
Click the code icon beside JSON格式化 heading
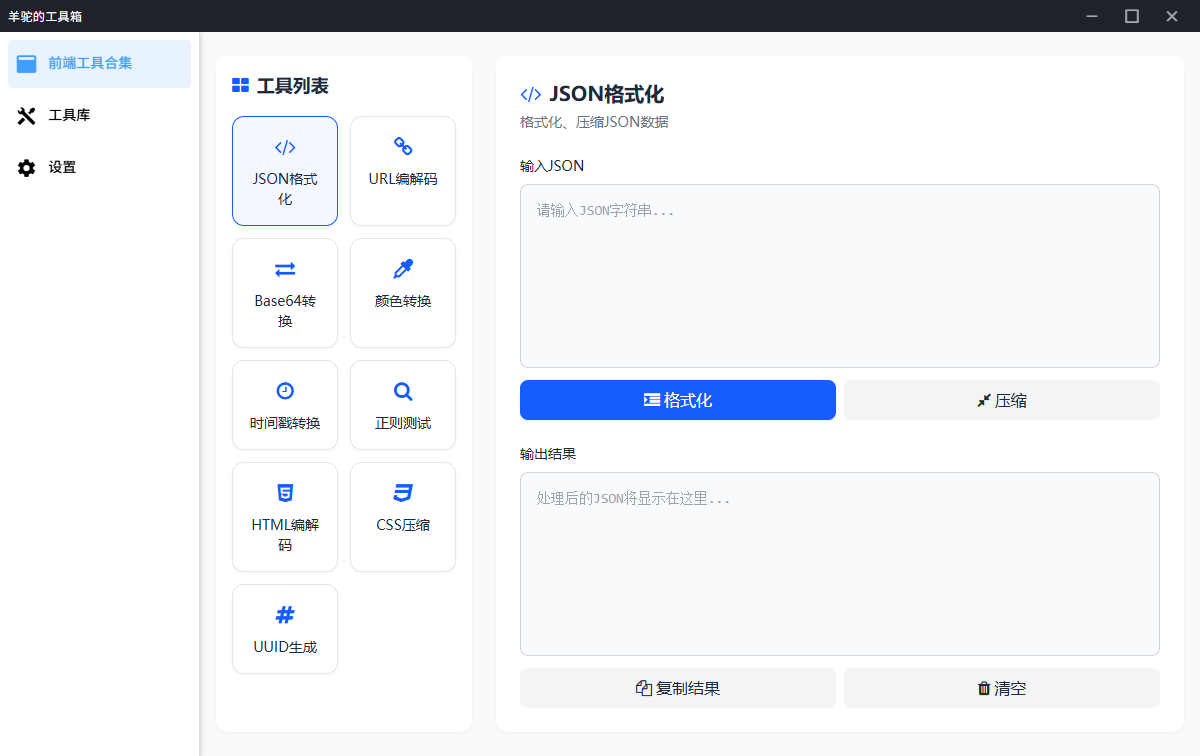531,94
